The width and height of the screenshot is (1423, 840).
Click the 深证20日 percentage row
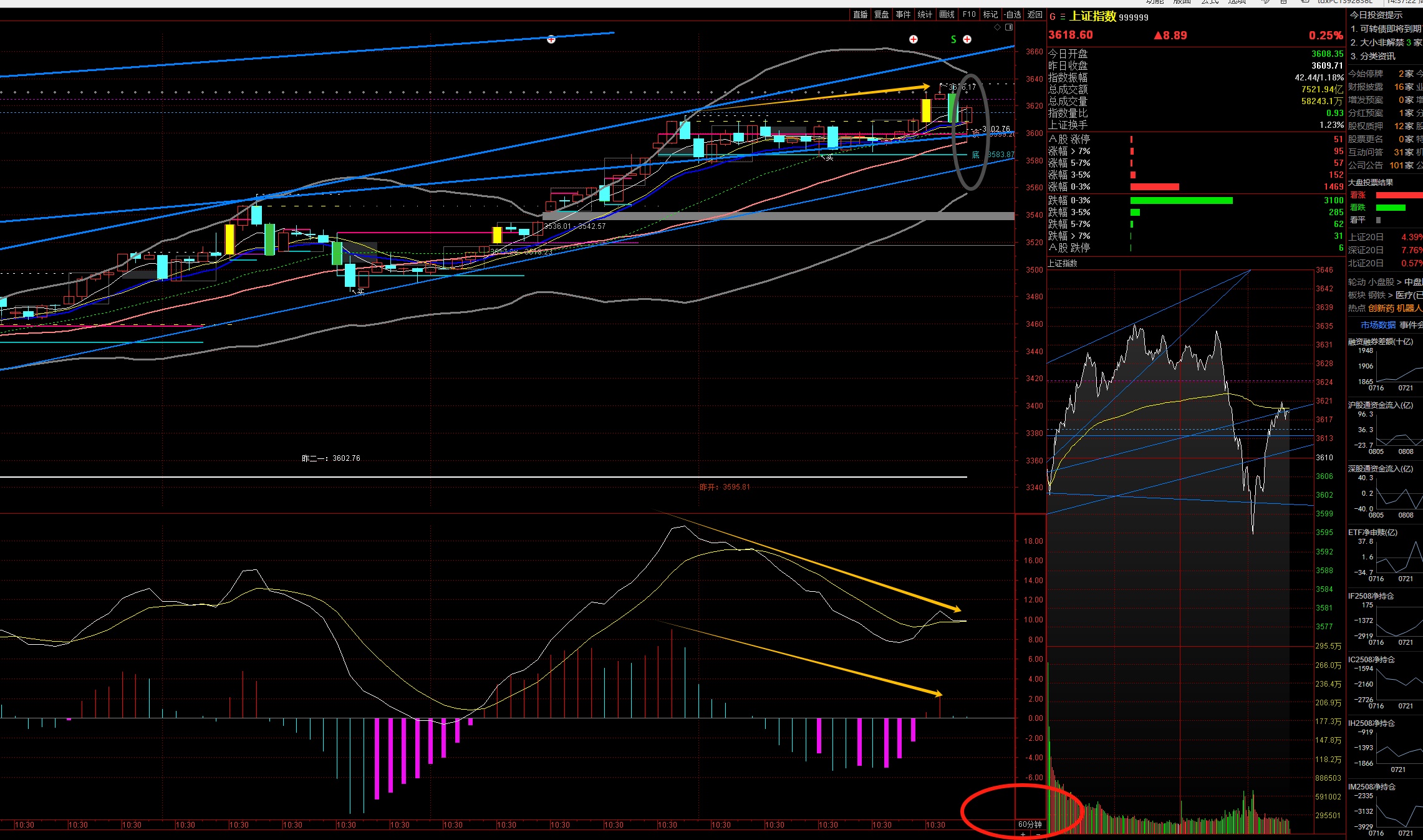(1385, 250)
